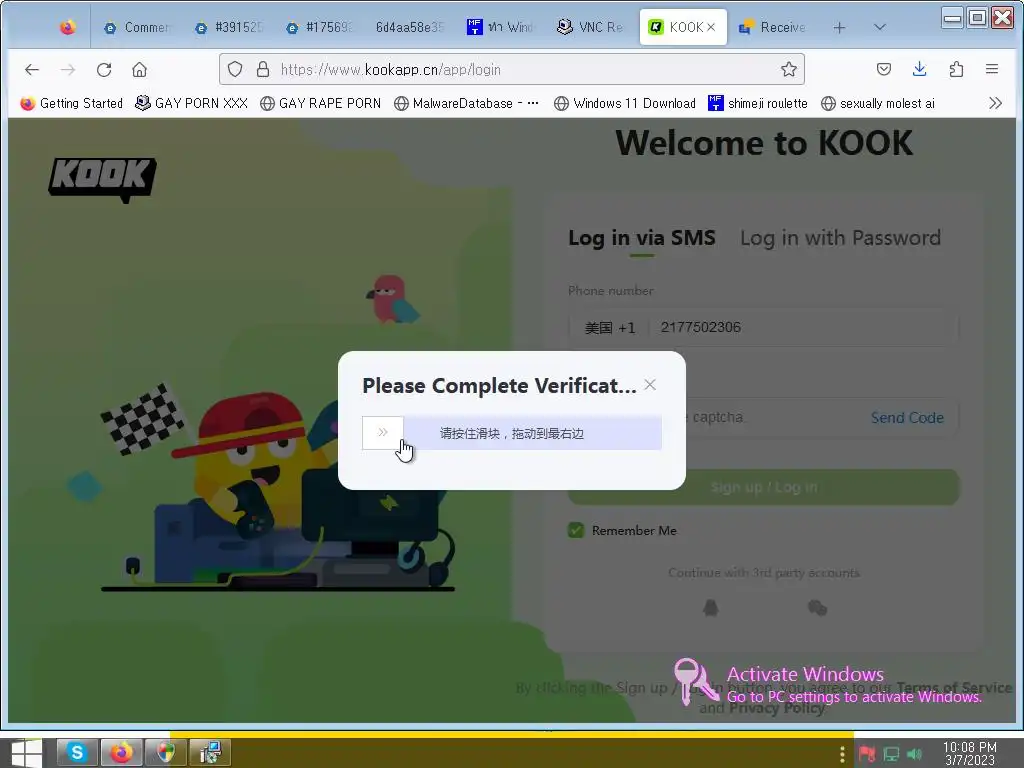Viewport: 1024px width, 768px height.
Task: Expand the list all tabs chevron
Action: [x=880, y=27]
